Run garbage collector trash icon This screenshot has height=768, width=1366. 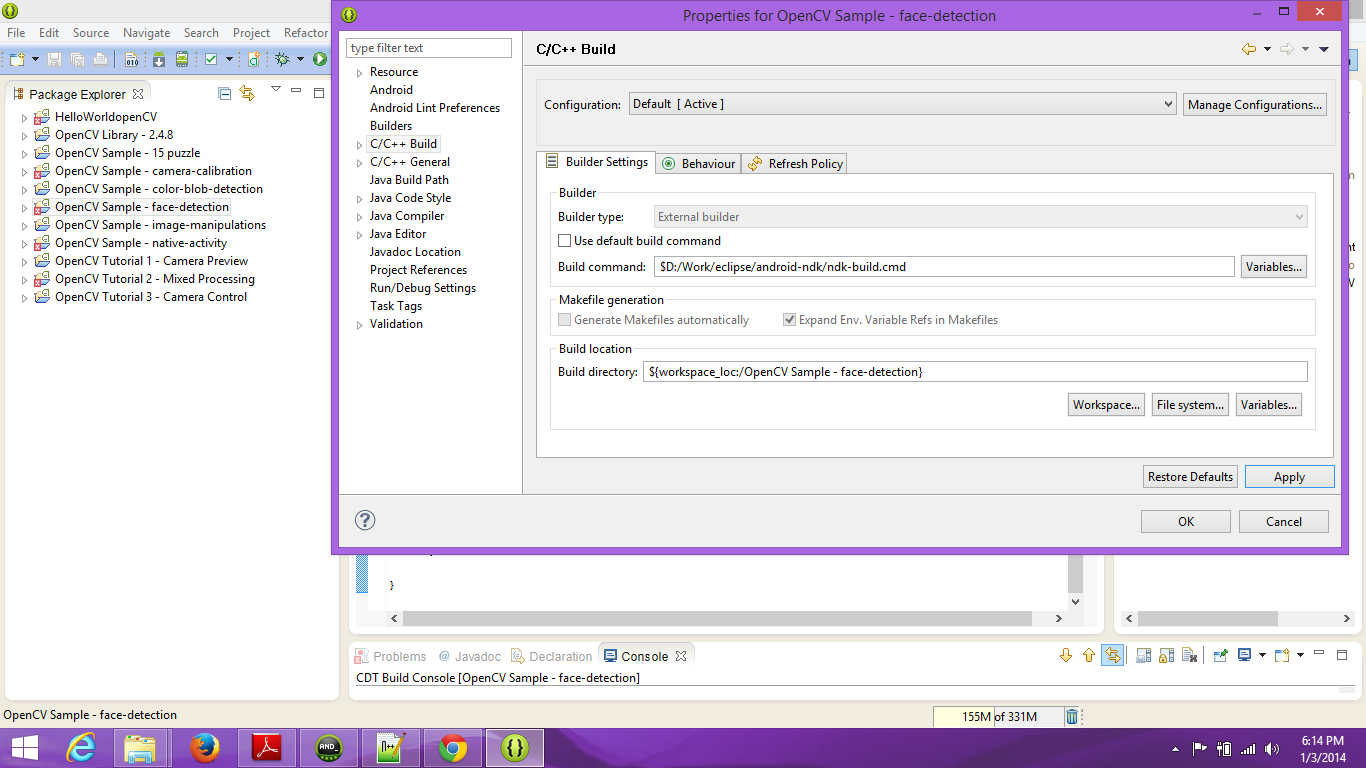click(x=1072, y=716)
